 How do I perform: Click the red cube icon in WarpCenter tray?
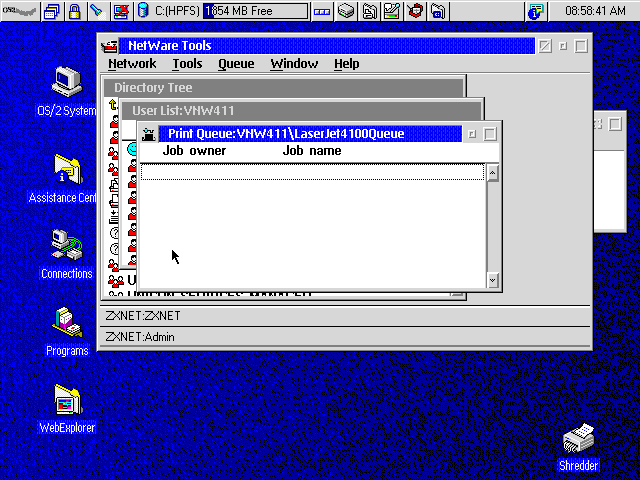coord(415,11)
